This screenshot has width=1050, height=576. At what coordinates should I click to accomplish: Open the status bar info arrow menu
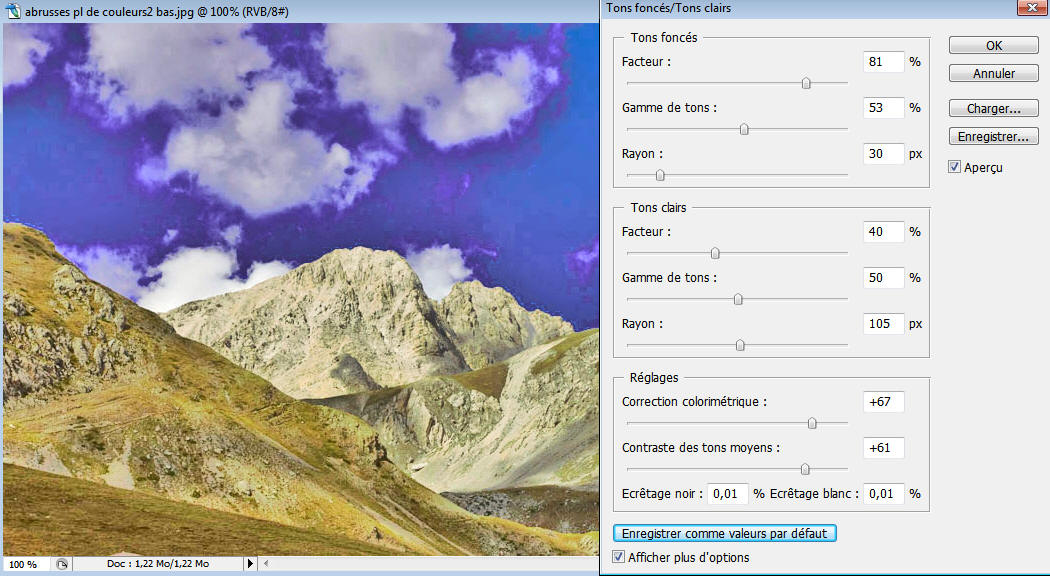pos(250,564)
